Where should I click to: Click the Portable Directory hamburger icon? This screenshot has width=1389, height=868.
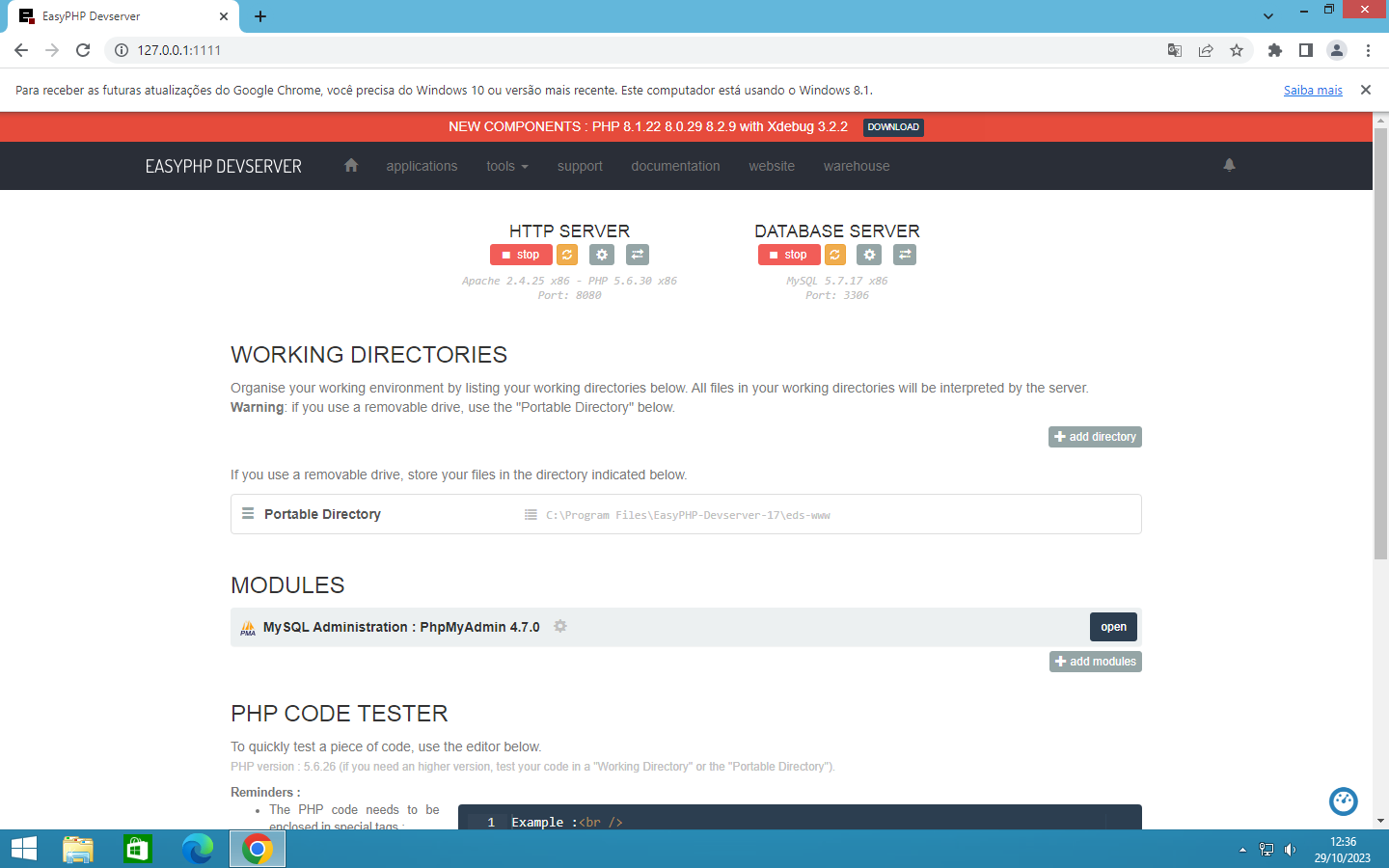tap(248, 513)
